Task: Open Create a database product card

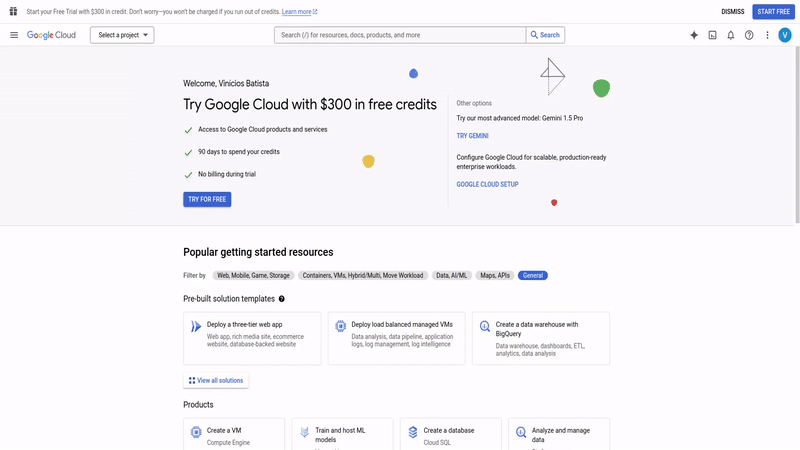Action: pyautogui.click(x=451, y=434)
